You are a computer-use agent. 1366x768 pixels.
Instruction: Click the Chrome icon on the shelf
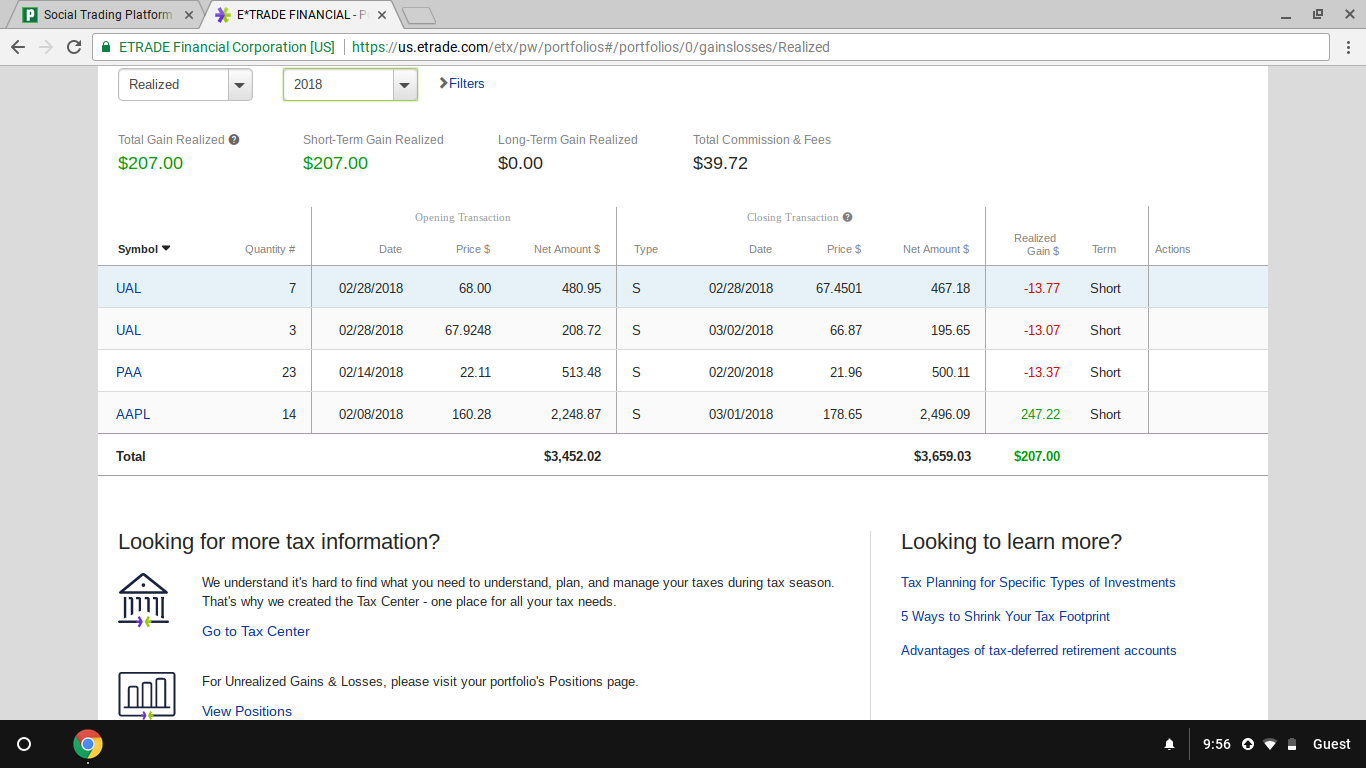88,744
